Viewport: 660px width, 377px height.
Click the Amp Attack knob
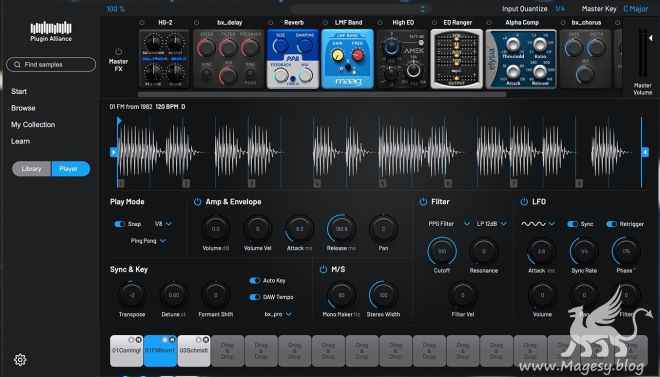299,228
